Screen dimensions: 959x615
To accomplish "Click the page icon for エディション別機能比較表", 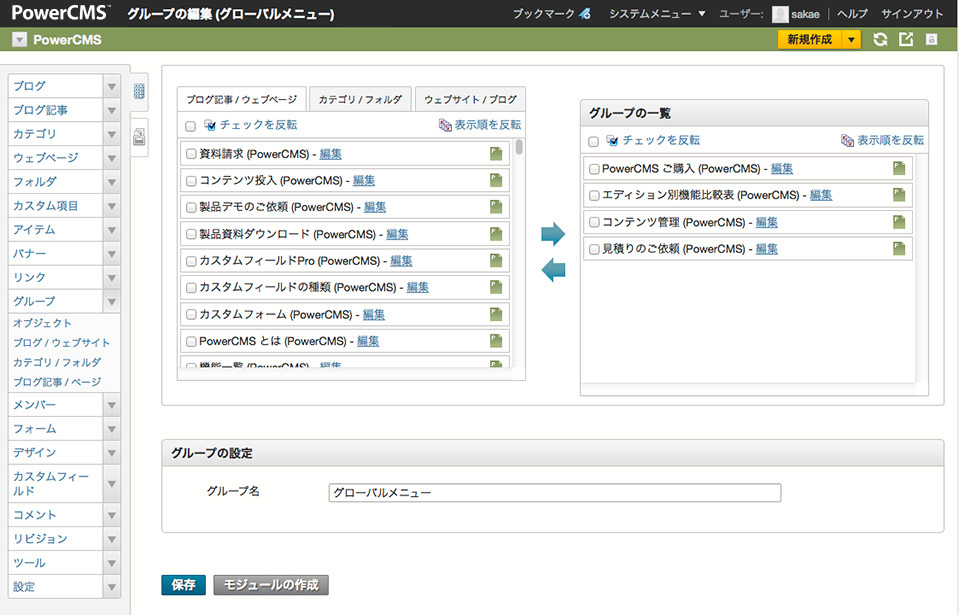I will 898,195.
